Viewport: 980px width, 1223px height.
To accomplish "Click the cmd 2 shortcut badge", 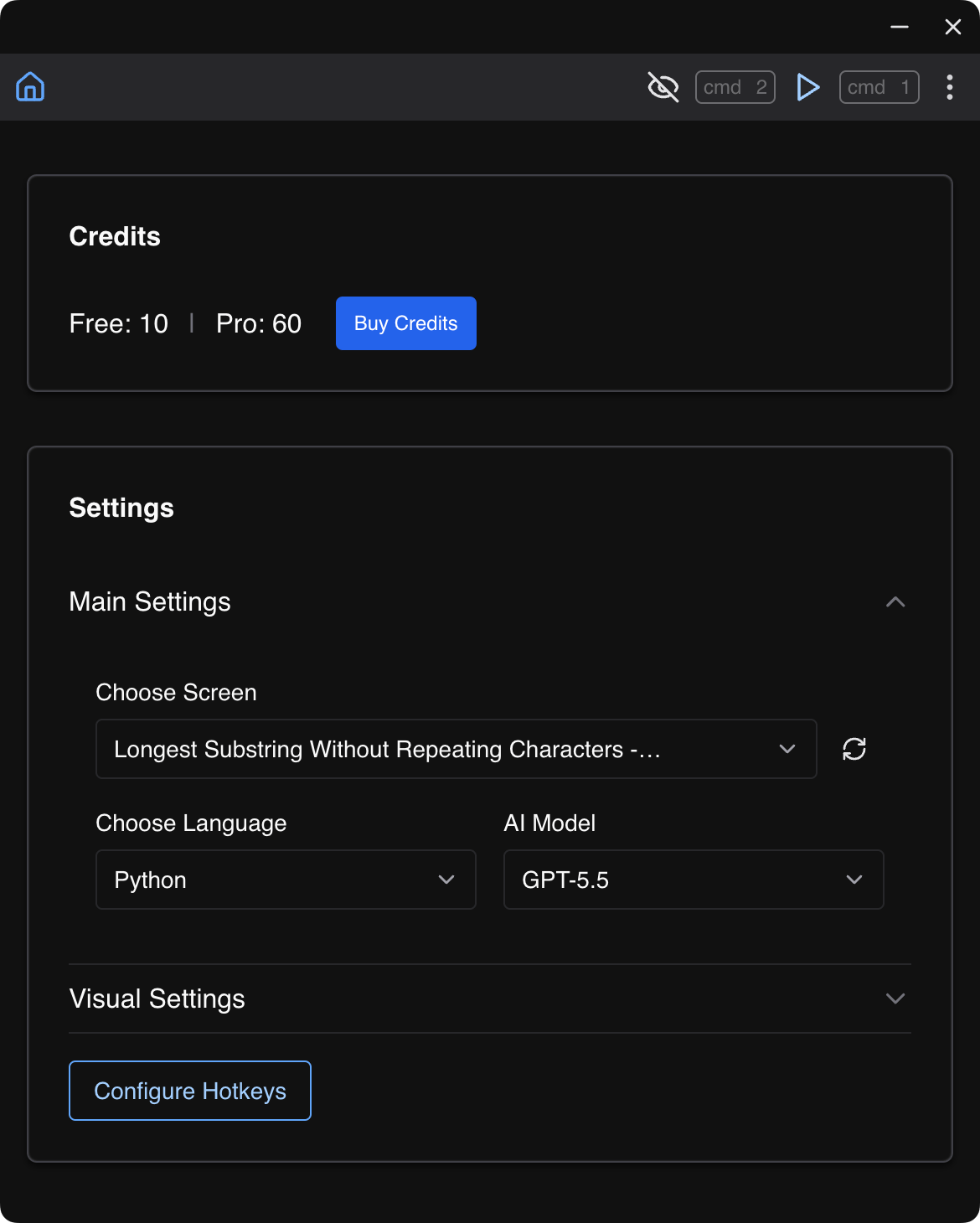I will [735, 87].
